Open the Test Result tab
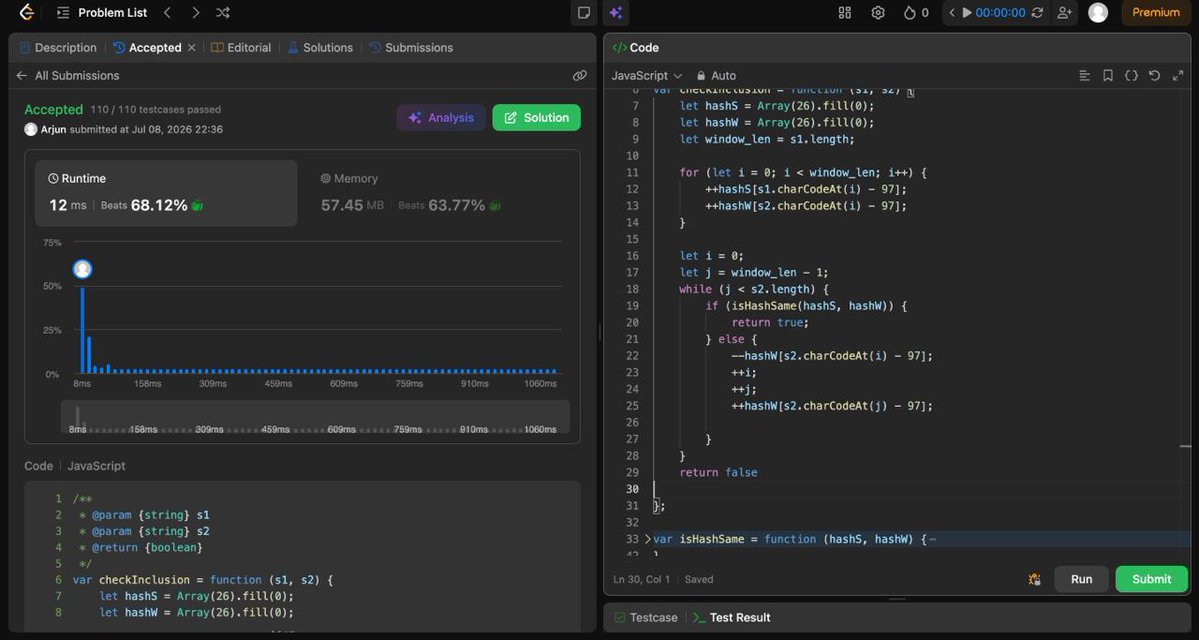 coord(732,617)
